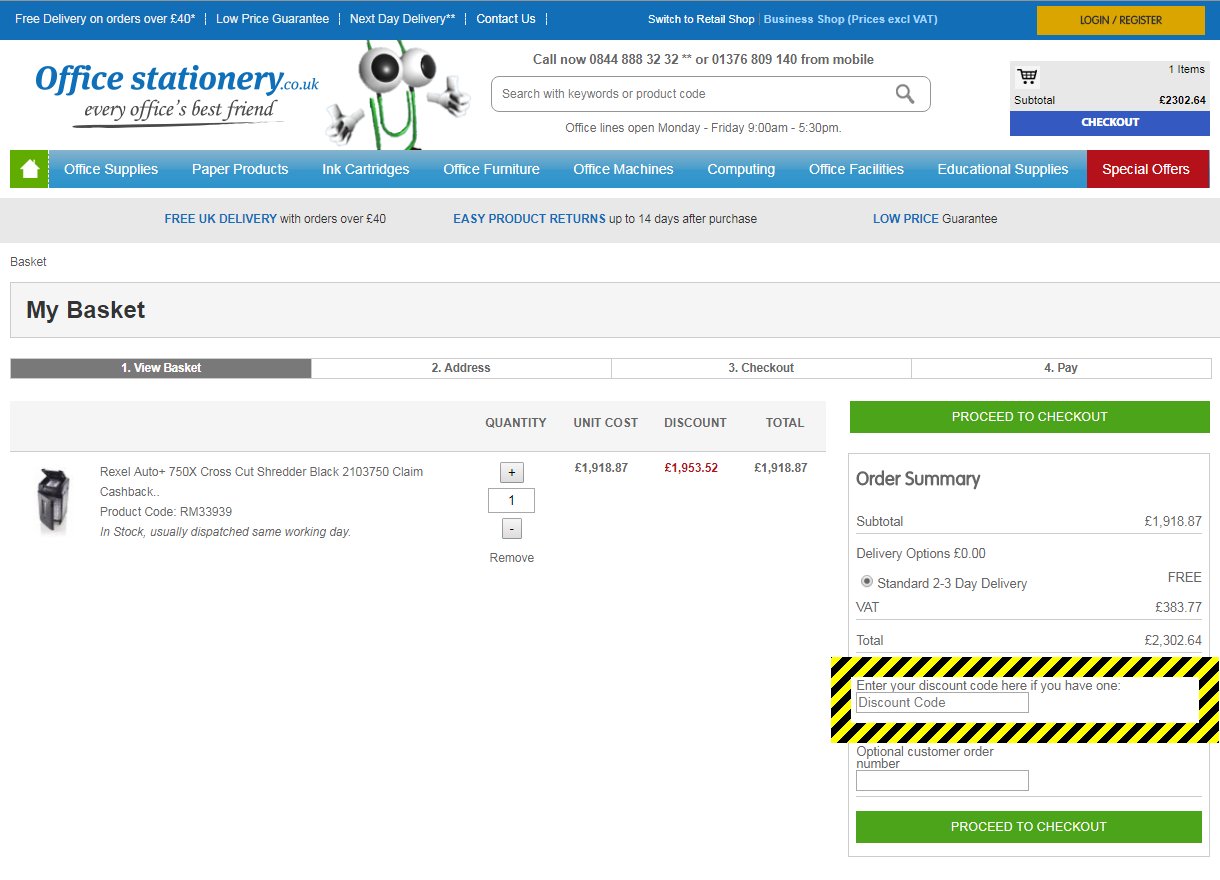Screen dimensions: 1220x880
Task: Open Ink Cartridges menu
Action: click(366, 169)
